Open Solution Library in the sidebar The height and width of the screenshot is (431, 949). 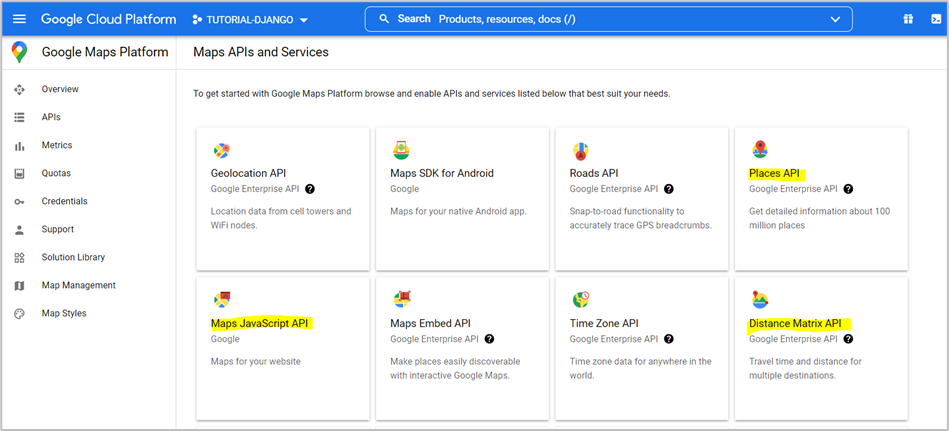tap(73, 257)
